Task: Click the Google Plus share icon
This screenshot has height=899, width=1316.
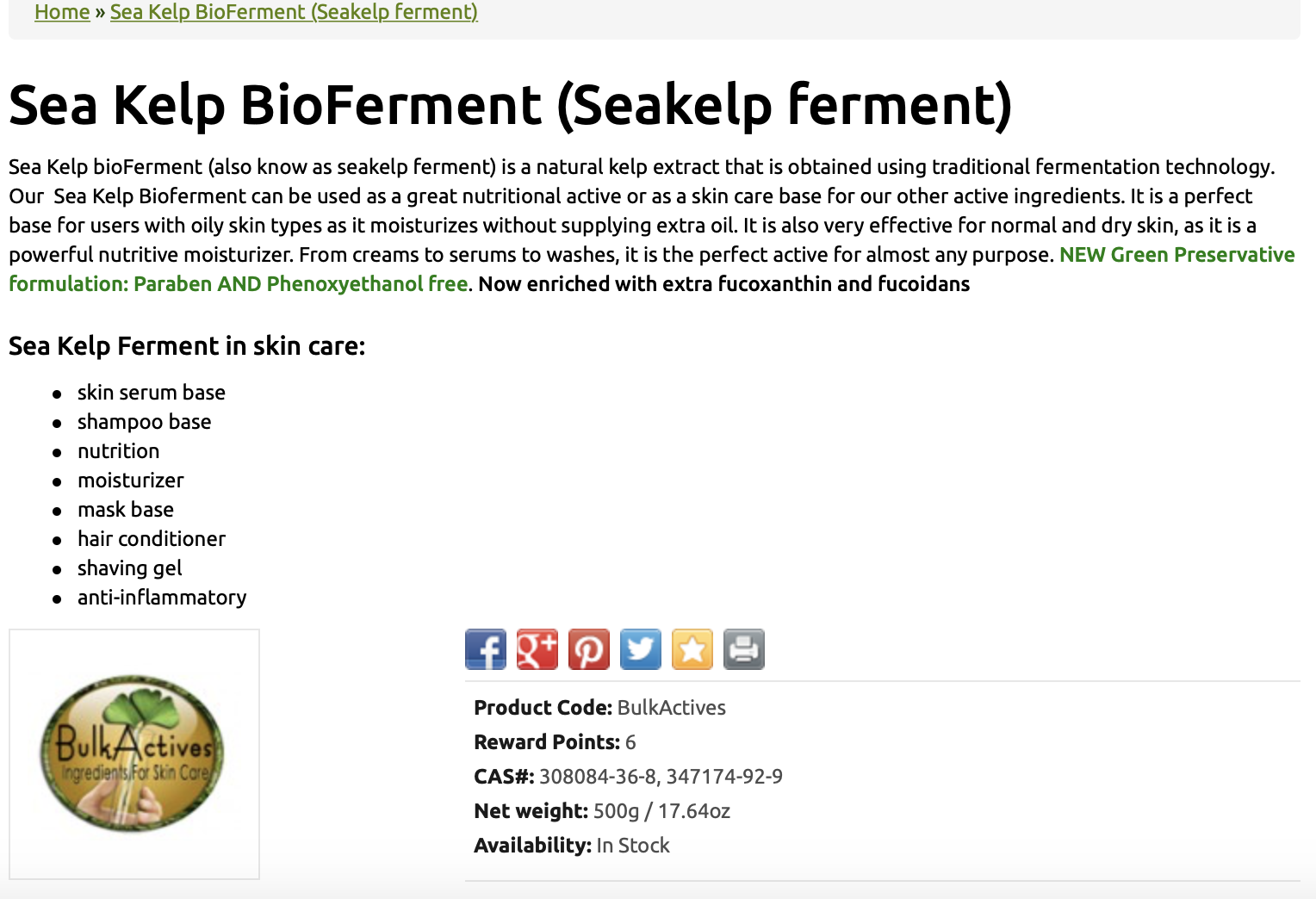Action: [x=537, y=649]
